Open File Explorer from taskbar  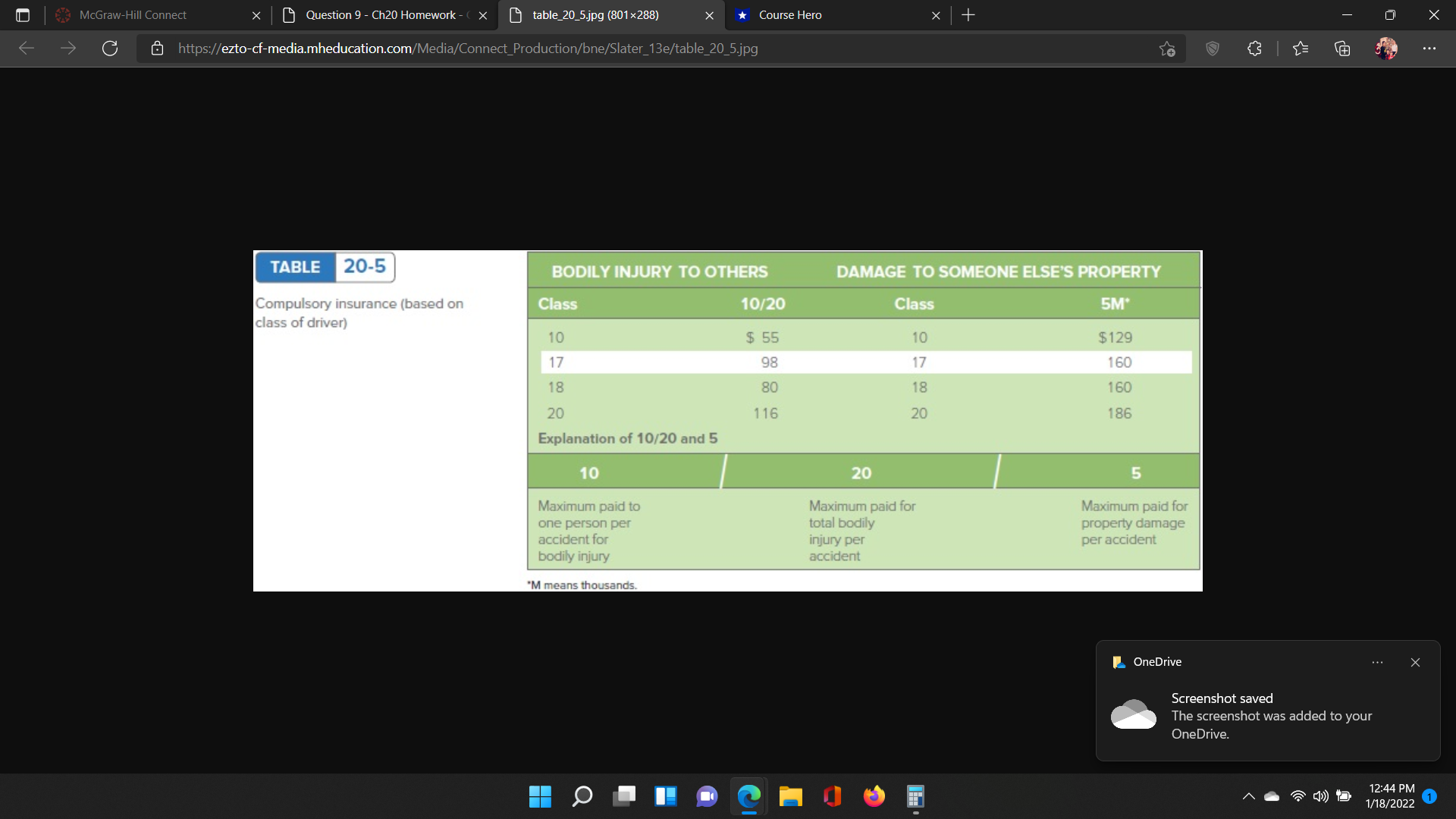pyautogui.click(x=790, y=796)
